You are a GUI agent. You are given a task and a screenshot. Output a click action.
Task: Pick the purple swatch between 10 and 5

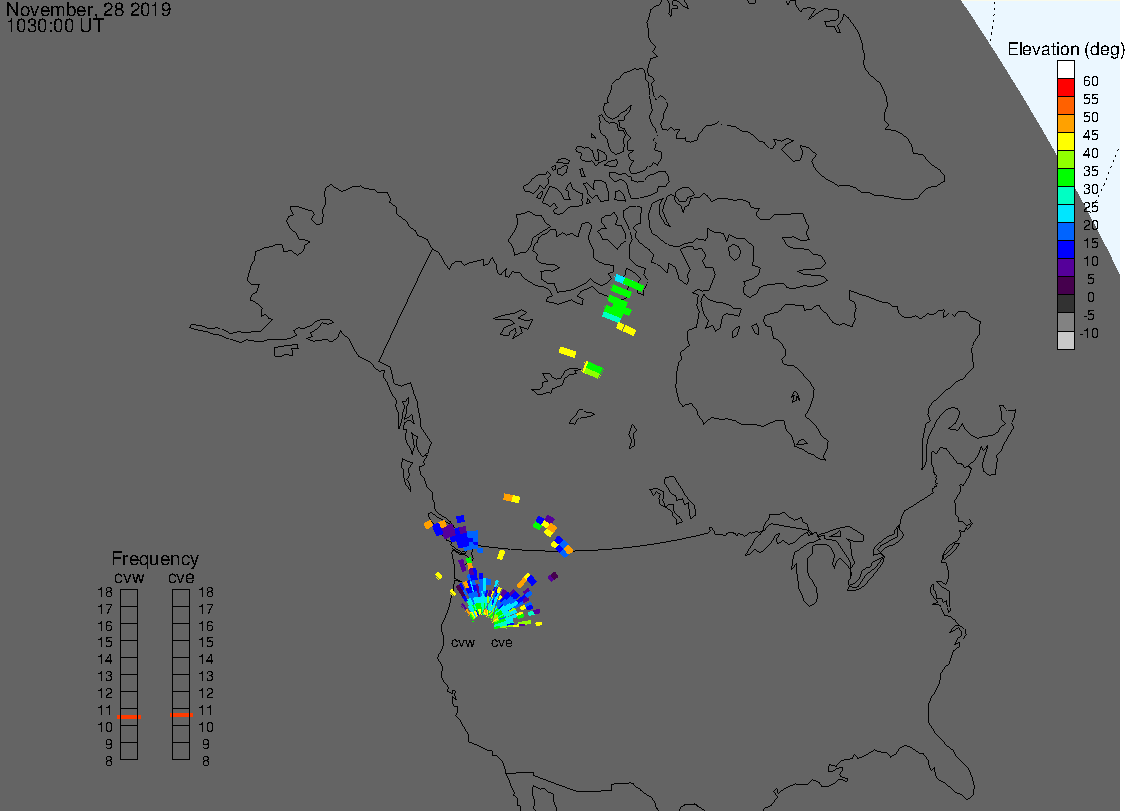coord(1065,267)
